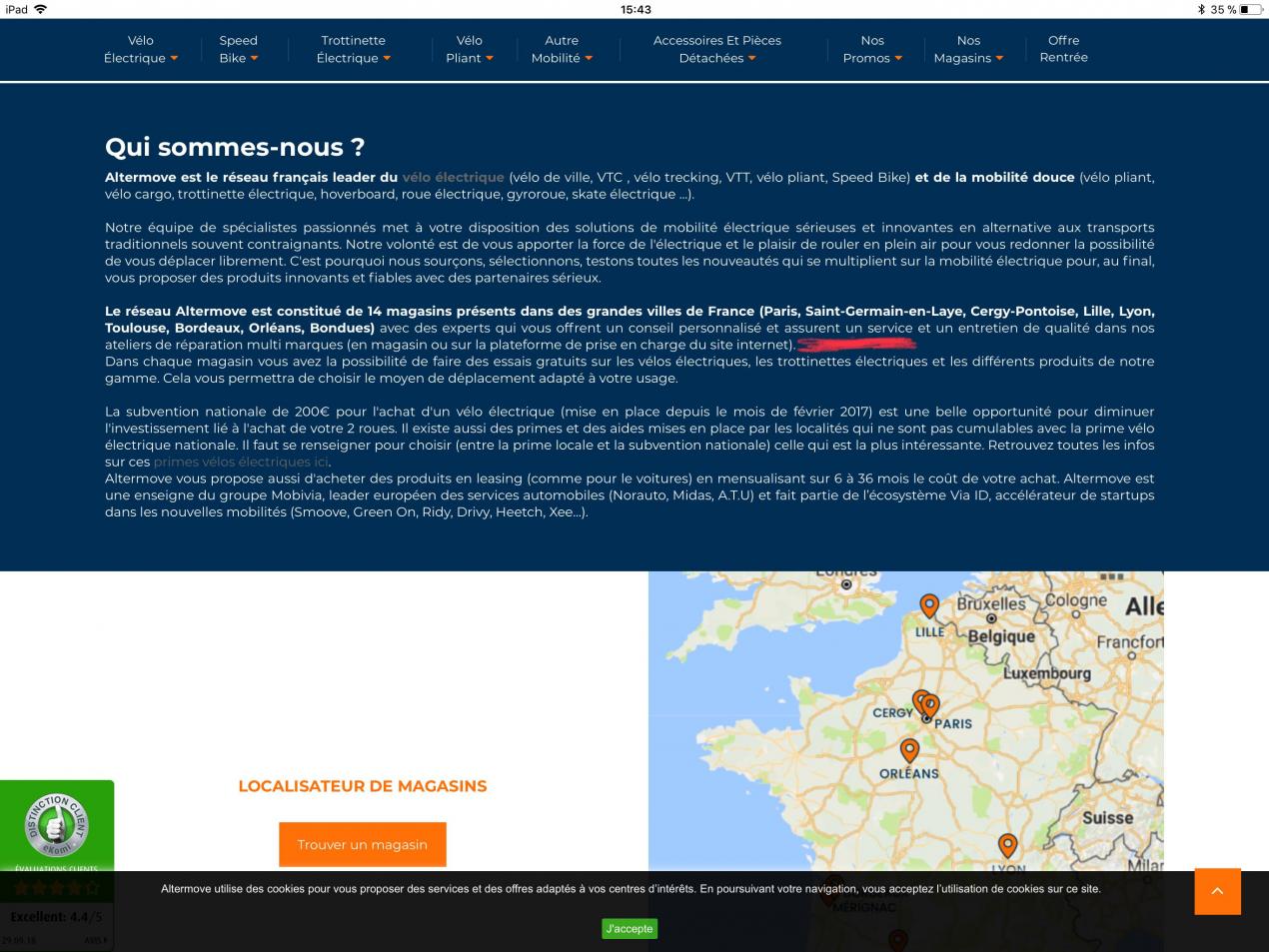This screenshot has height=952, width=1269.
Task: Open the Nos Magasins menu
Action: click(x=968, y=49)
